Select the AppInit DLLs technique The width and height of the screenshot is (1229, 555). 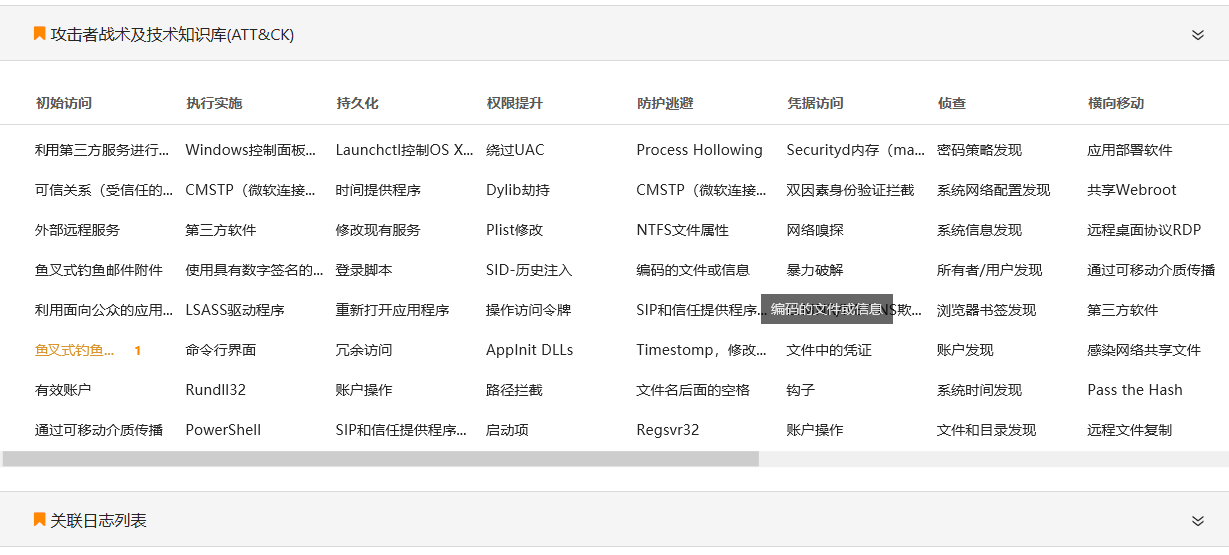529,350
